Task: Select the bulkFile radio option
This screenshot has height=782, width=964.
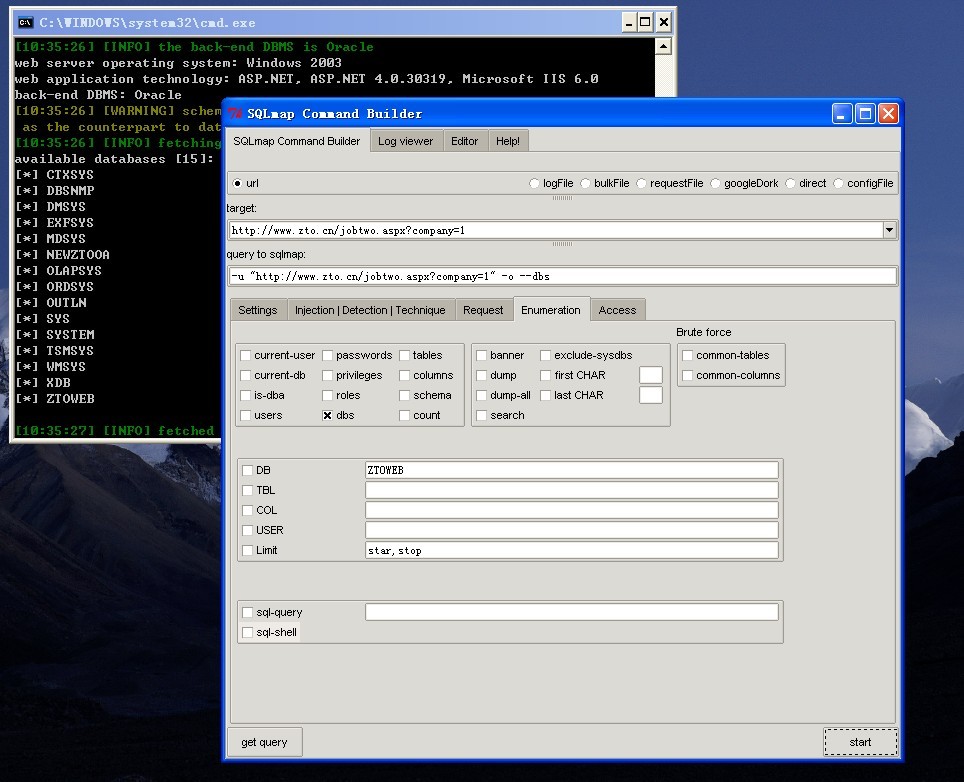Action: pos(585,183)
